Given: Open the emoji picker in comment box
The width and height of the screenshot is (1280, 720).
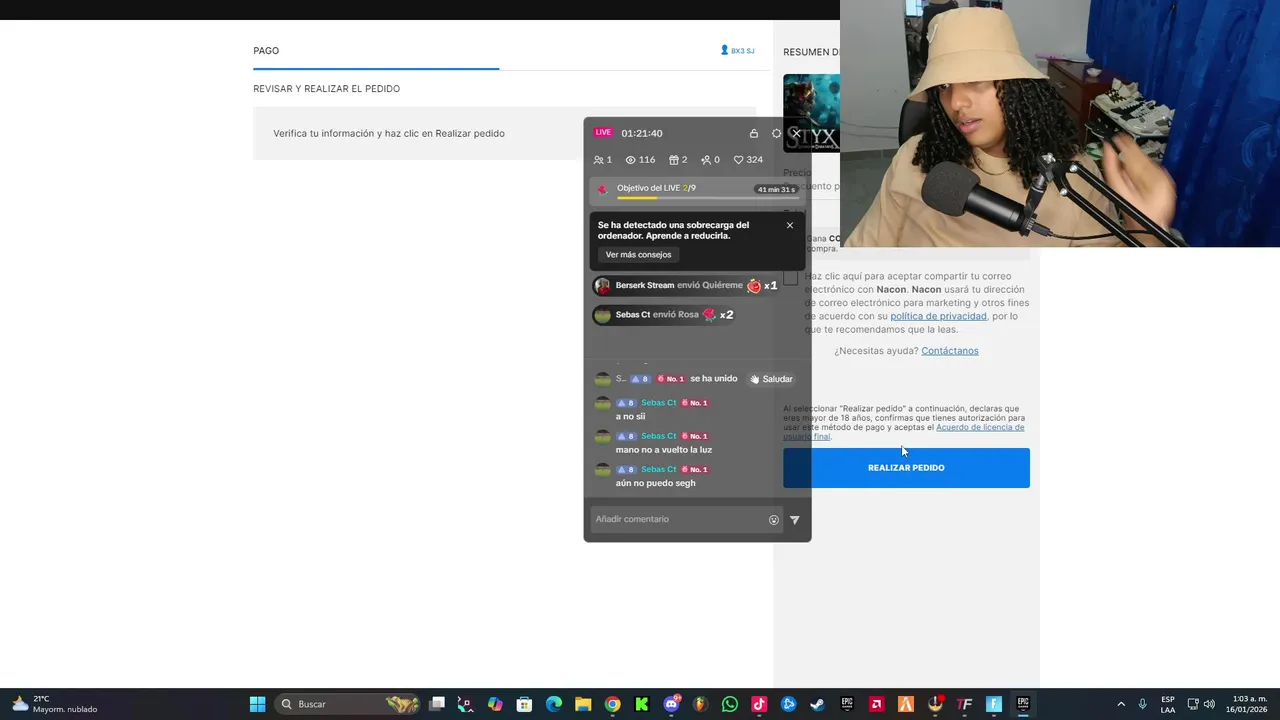Looking at the screenshot, I should [774, 520].
